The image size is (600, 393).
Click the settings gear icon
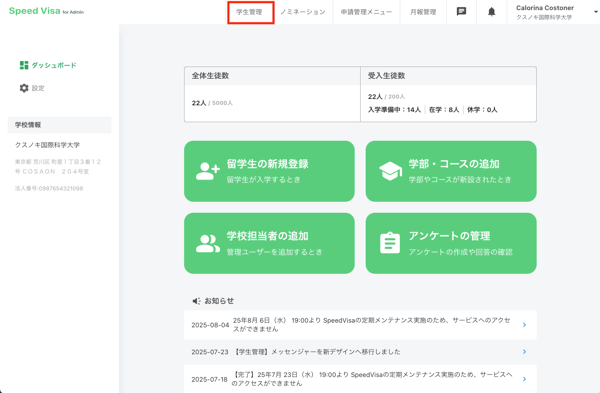pyautogui.click(x=24, y=88)
